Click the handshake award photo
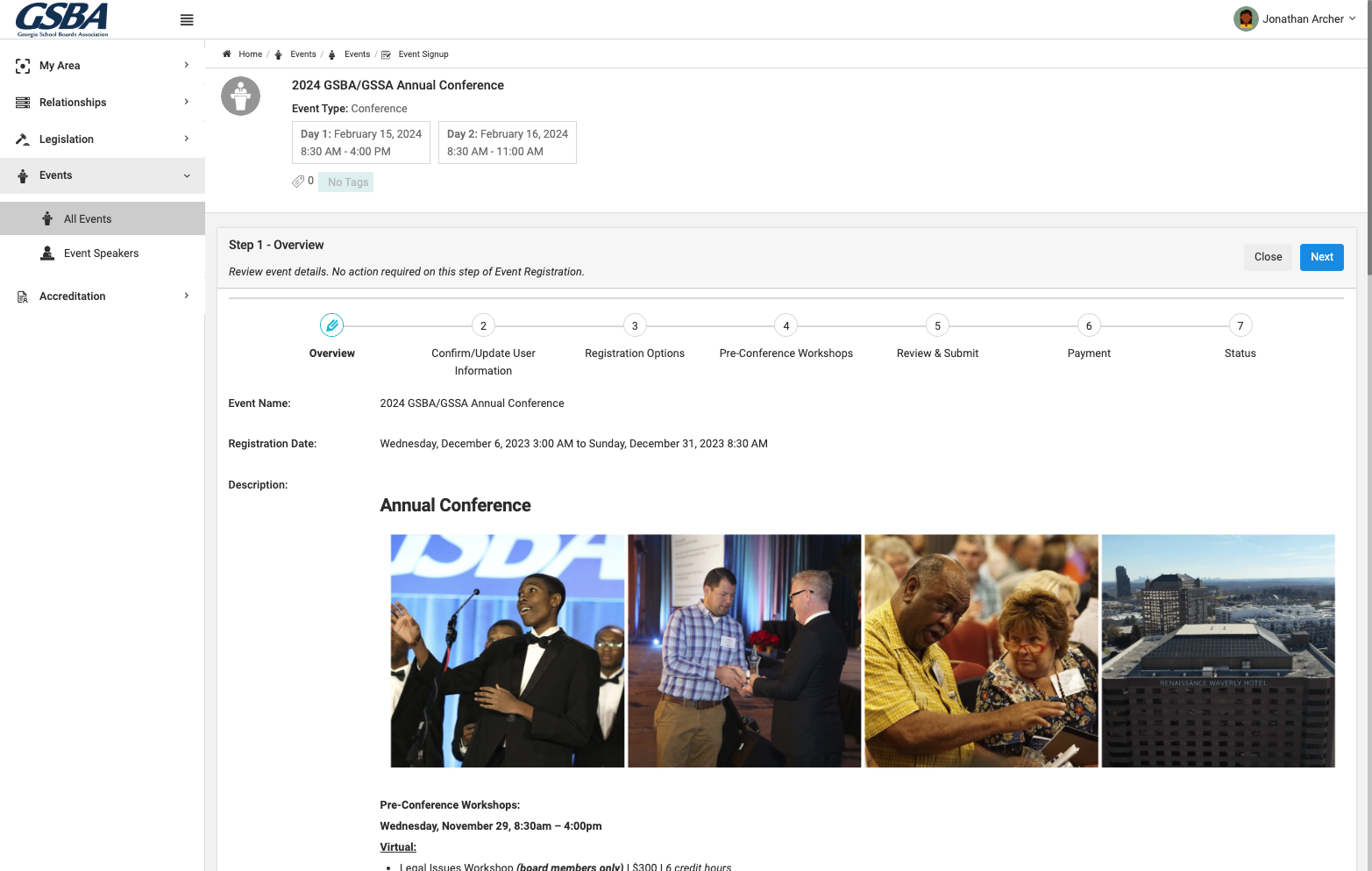This screenshot has width=1372, height=871. coord(744,651)
